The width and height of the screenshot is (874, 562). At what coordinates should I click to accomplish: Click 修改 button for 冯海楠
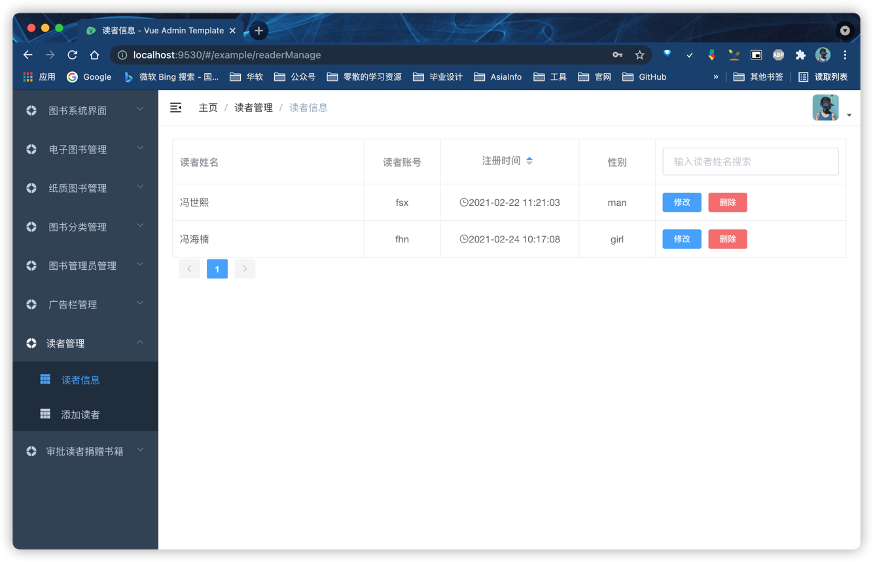click(682, 239)
